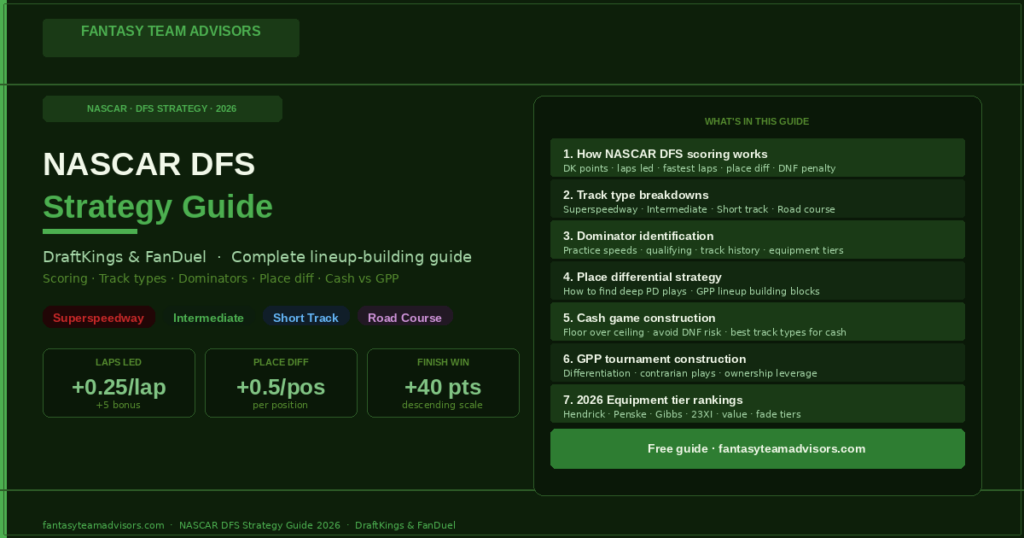Click the Free guide fantasyteamadvisors.com button
The height and width of the screenshot is (538, 1024).
point(758,449)
